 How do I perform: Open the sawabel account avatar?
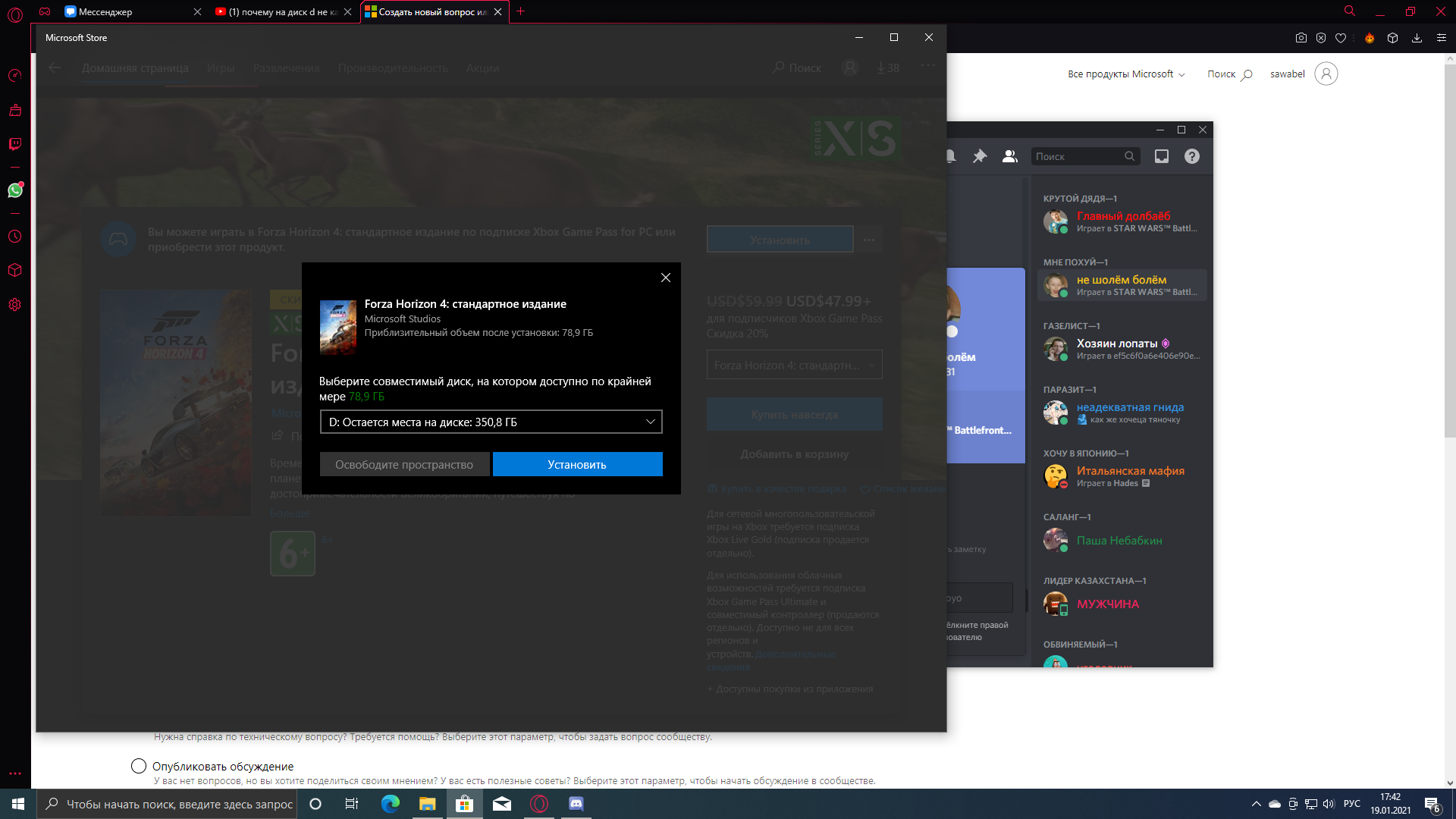coord(1326,74)
